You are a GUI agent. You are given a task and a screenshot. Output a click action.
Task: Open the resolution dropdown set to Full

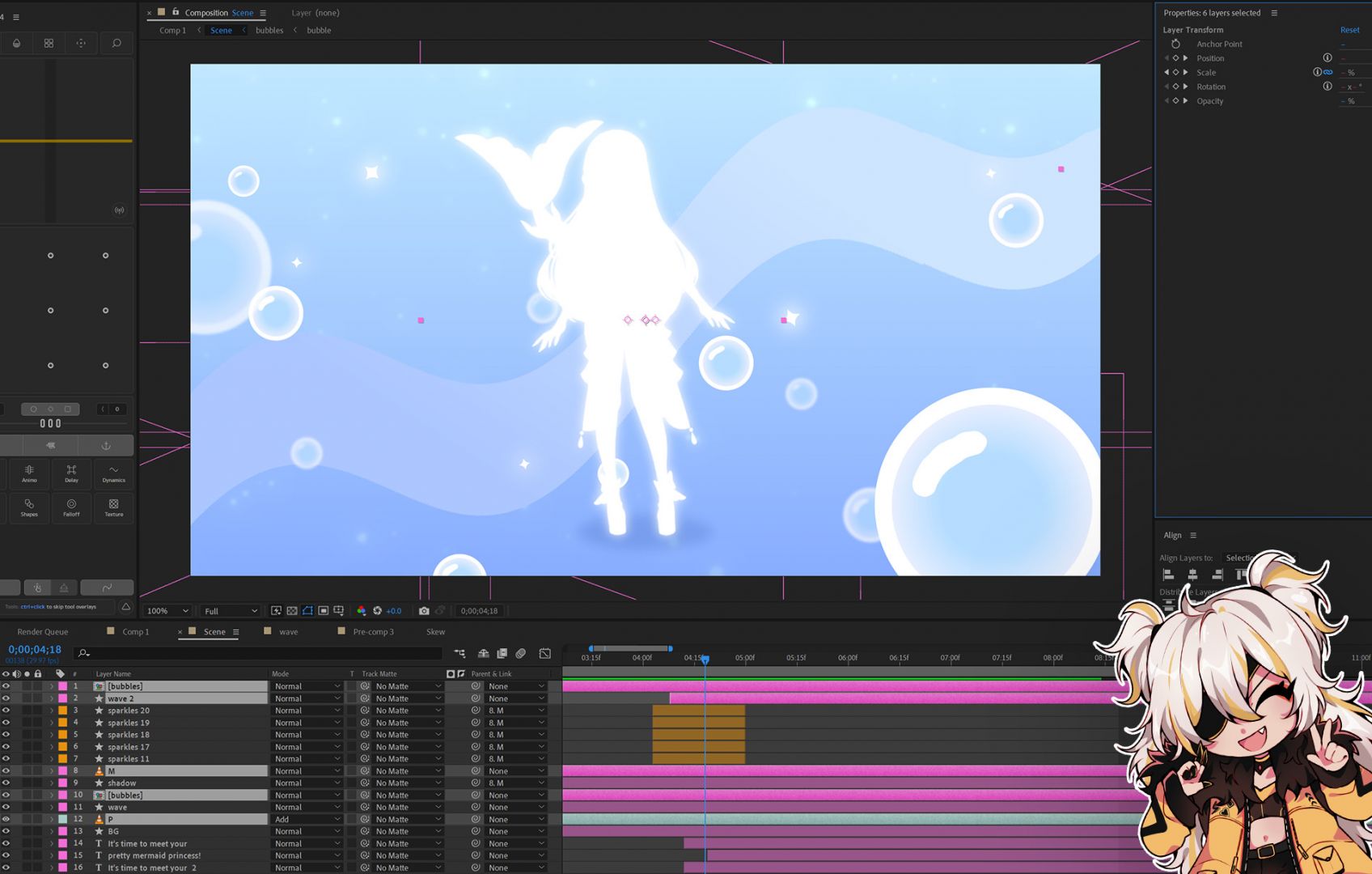(x=231, y=611)
